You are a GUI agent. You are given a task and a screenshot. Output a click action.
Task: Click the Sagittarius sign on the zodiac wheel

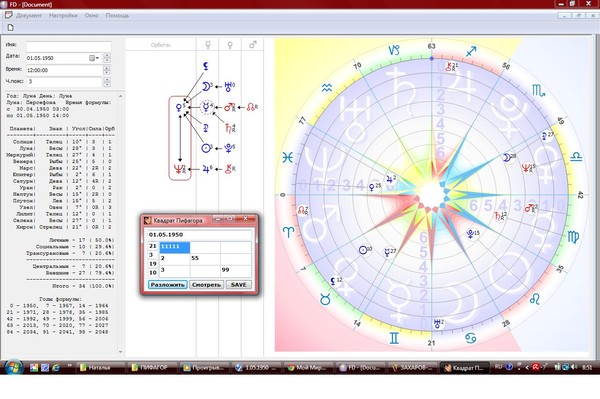[x=471, y=51]
